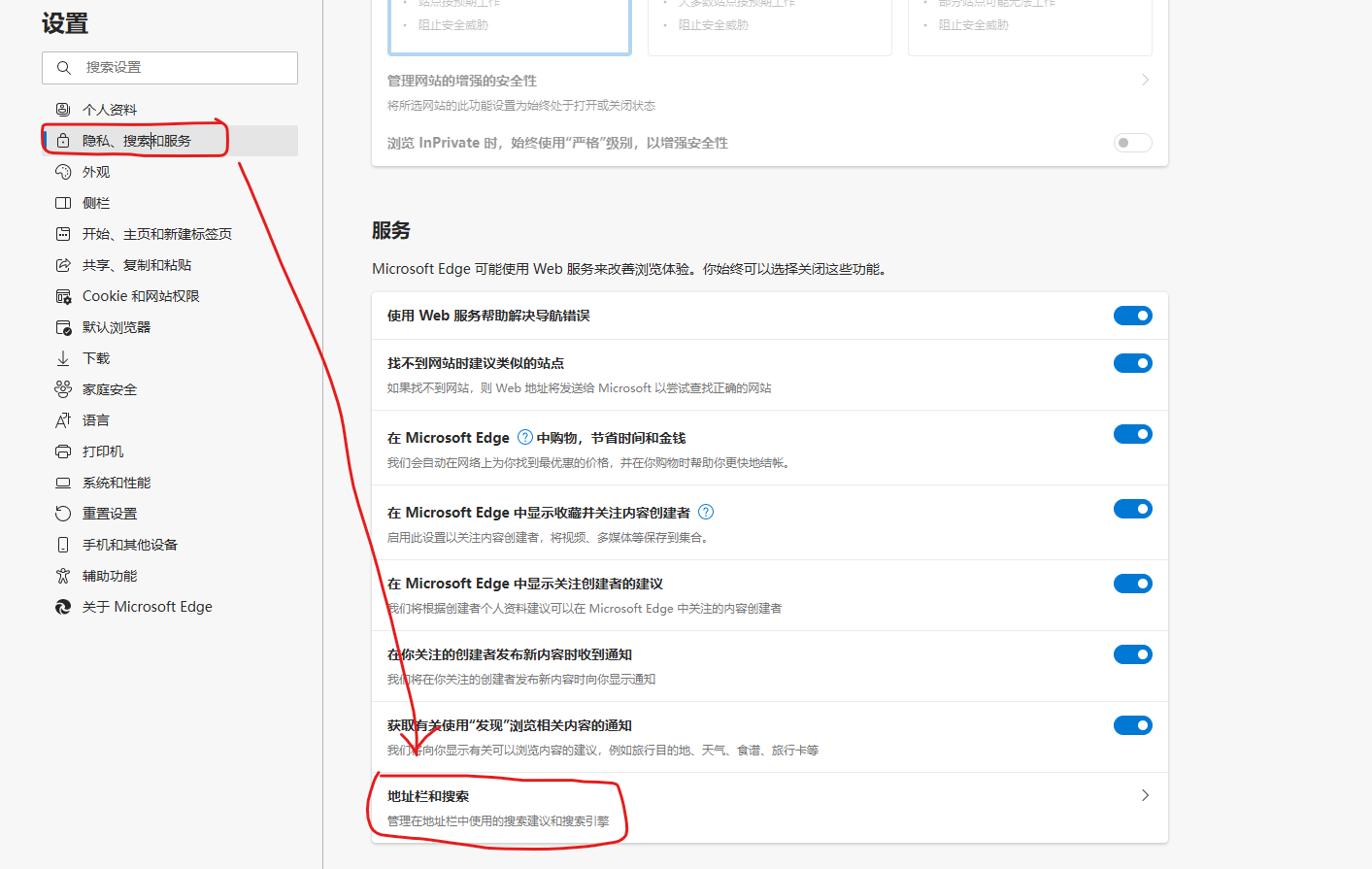Toggle show collections and follow creators
The width and height of the screenshot is (1372, 869).
pyautogui.click(x=1132, y=509)
